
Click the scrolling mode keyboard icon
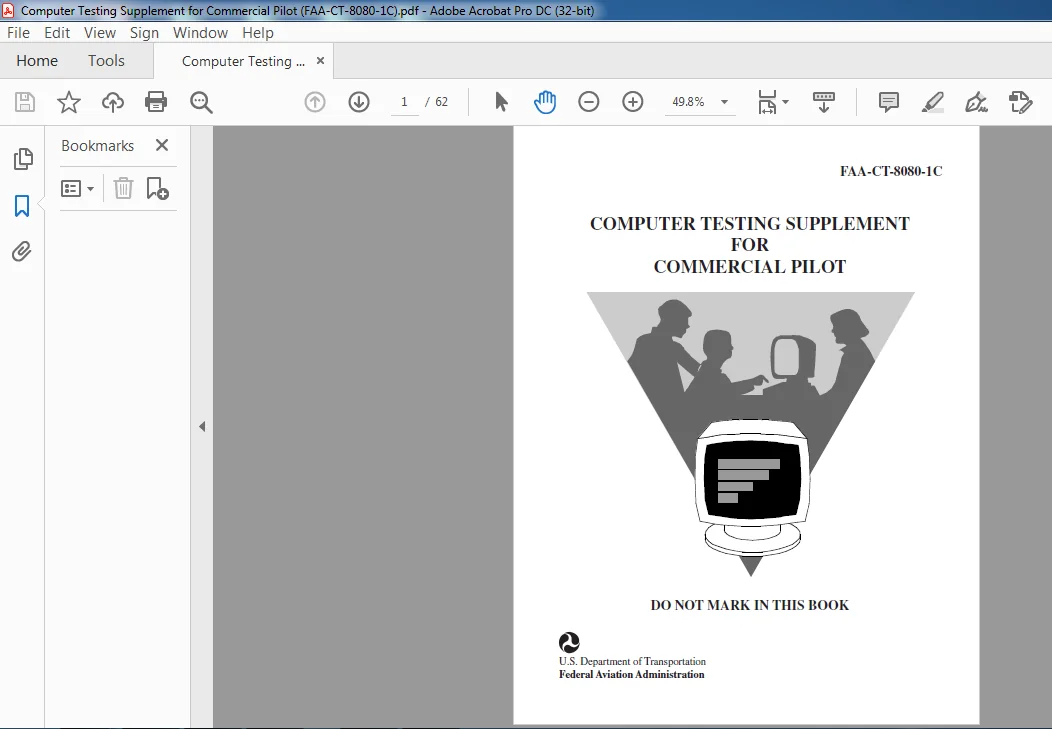pos(824,102)
